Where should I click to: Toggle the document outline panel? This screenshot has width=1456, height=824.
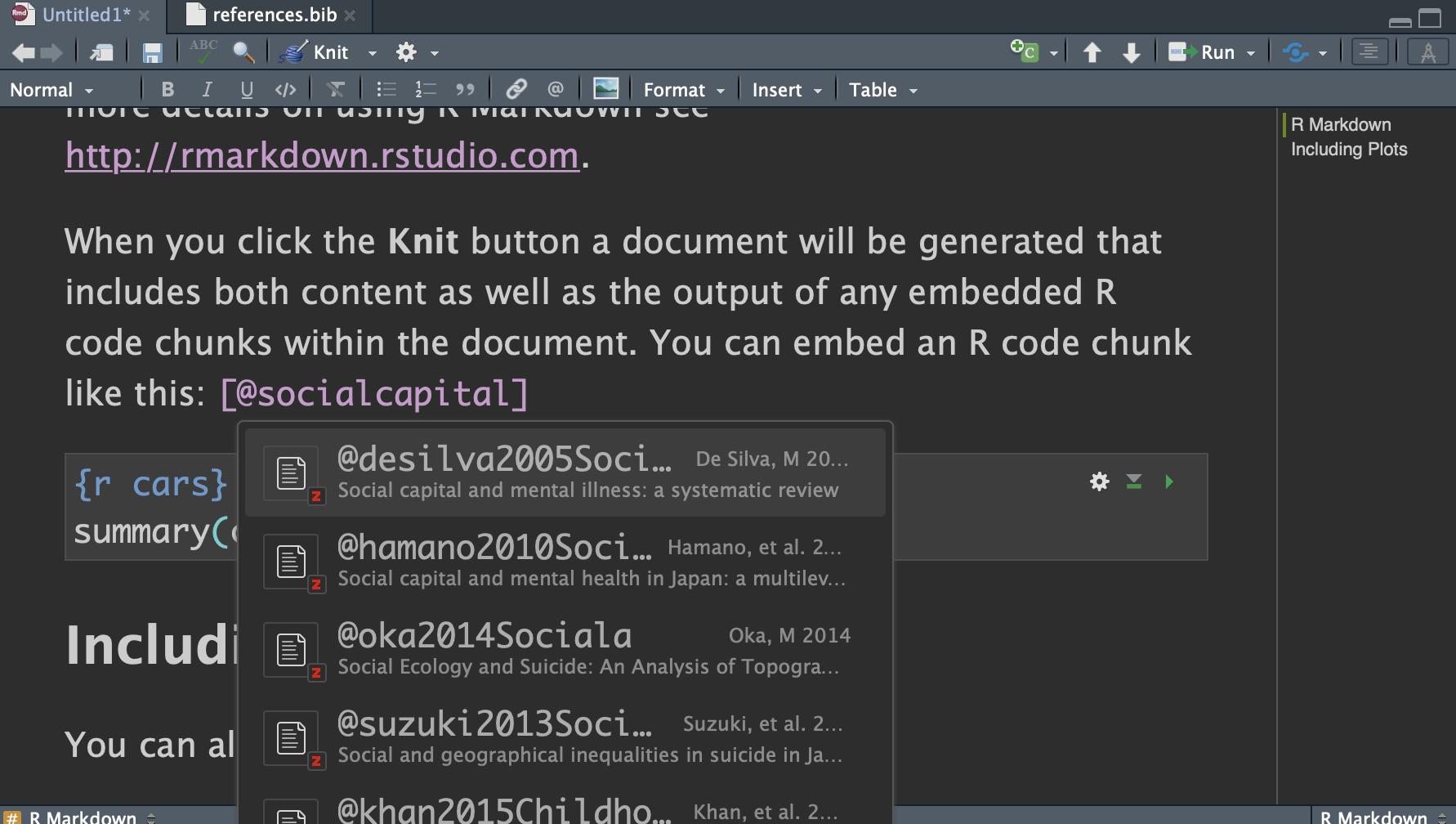pos(1369,51)
